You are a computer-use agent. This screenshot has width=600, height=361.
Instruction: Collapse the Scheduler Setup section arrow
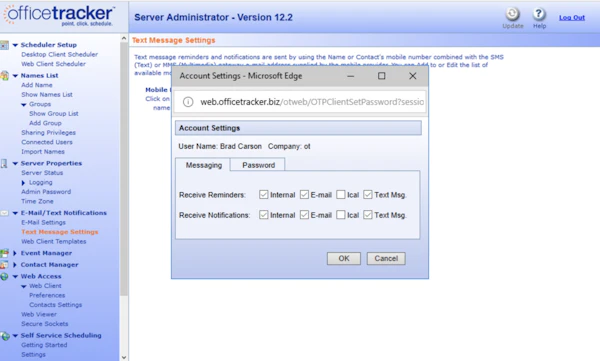[x=15, y=45]
